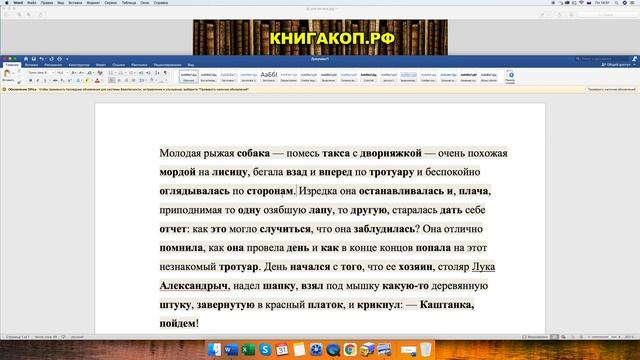Center the paragraph text
640x360 pixels.
point(119,80)
